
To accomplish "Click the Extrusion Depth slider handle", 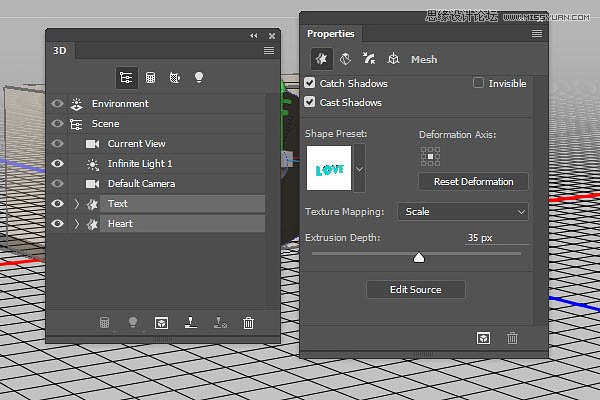I will [419, 258].
